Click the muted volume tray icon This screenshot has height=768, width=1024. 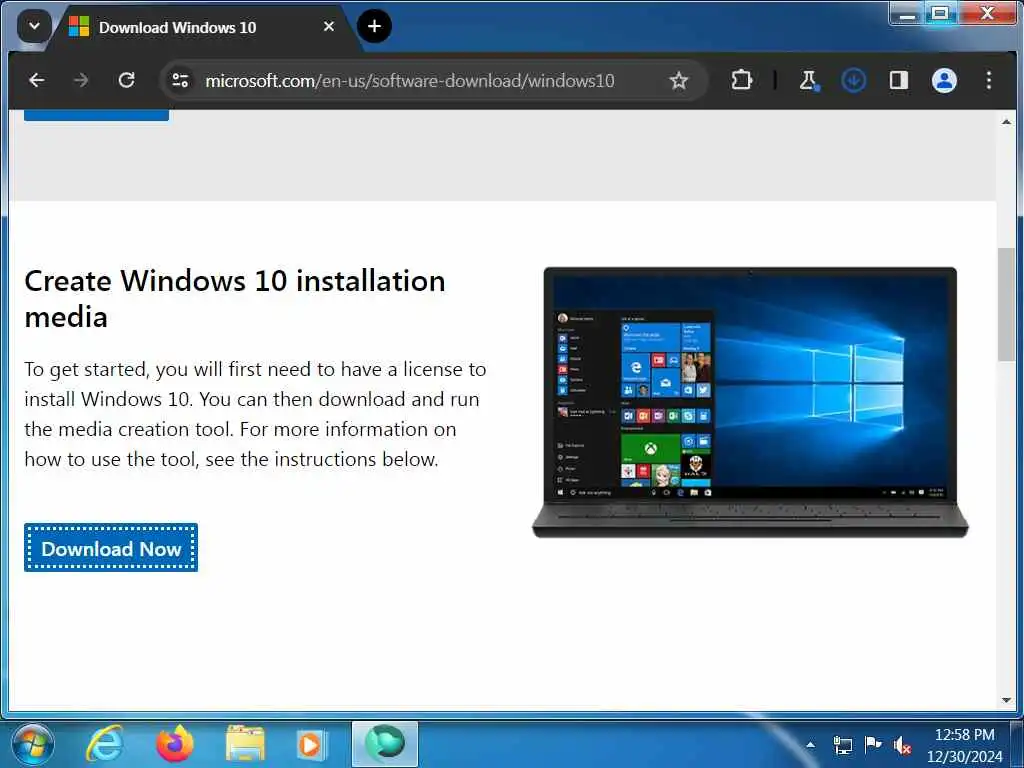pos(903,744)
